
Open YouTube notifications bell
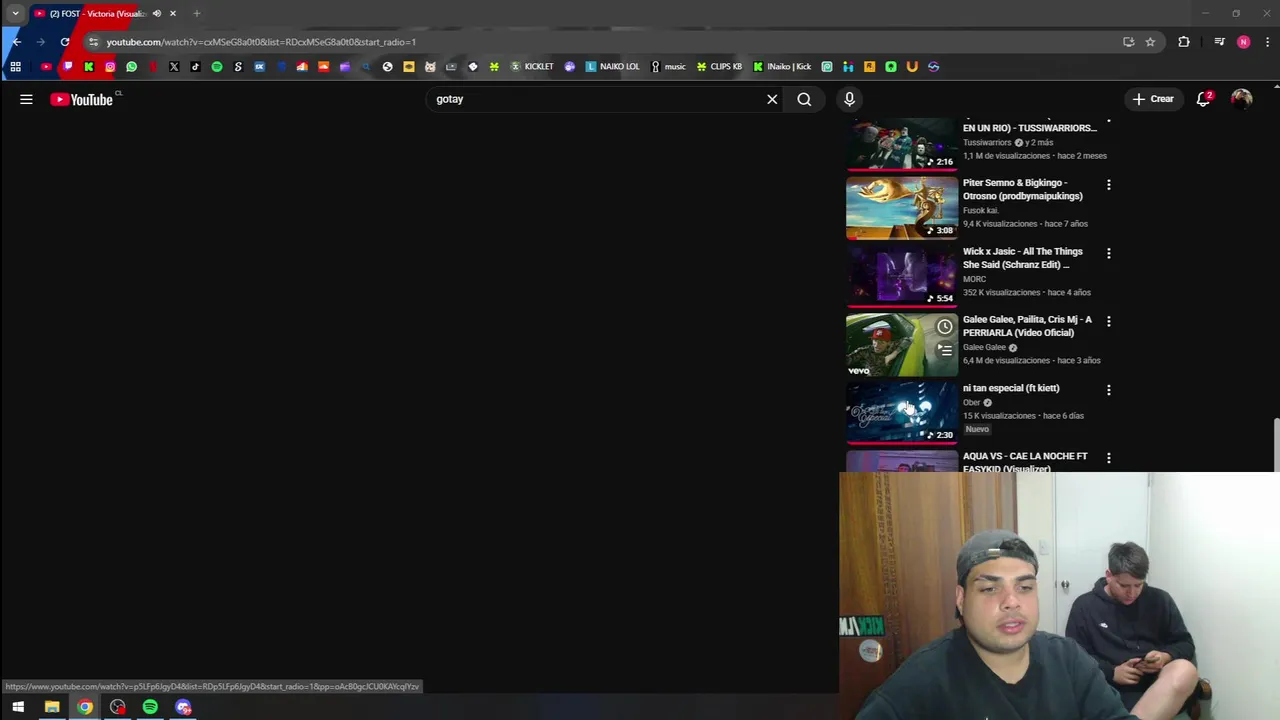[x=1204, y=99]
